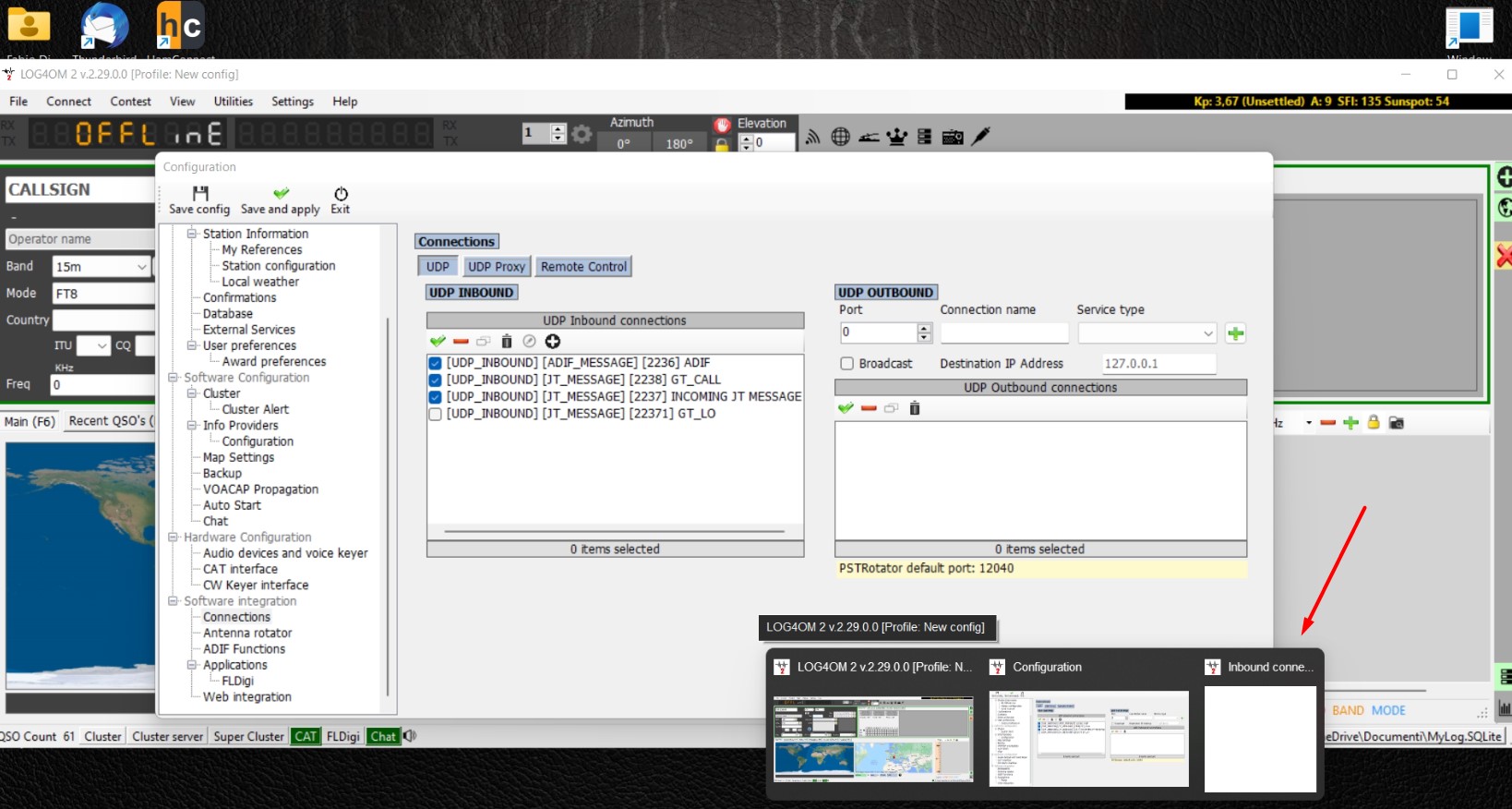The image size is (1512, 809).
Task: Click the yellow padlock under stop icon
Action: (722, 144)
